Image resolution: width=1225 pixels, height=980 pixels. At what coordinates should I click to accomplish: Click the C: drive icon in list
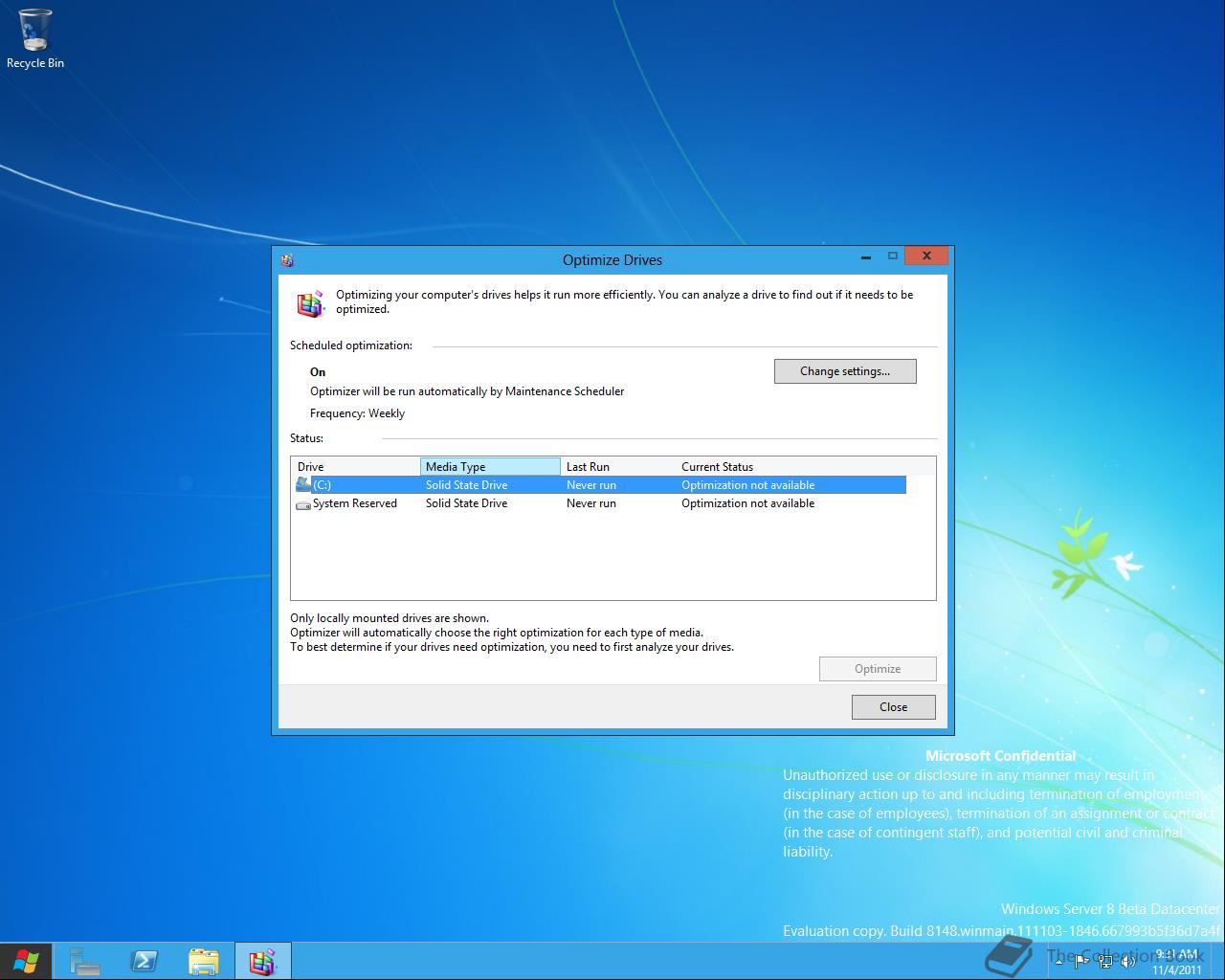pos(303,484)
